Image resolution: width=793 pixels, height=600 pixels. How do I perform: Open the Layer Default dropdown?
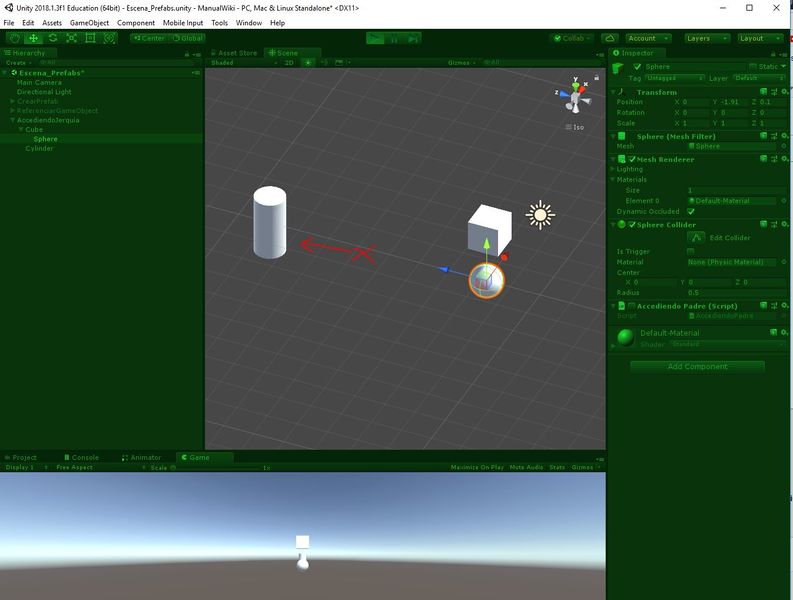(x=758, y=78)
